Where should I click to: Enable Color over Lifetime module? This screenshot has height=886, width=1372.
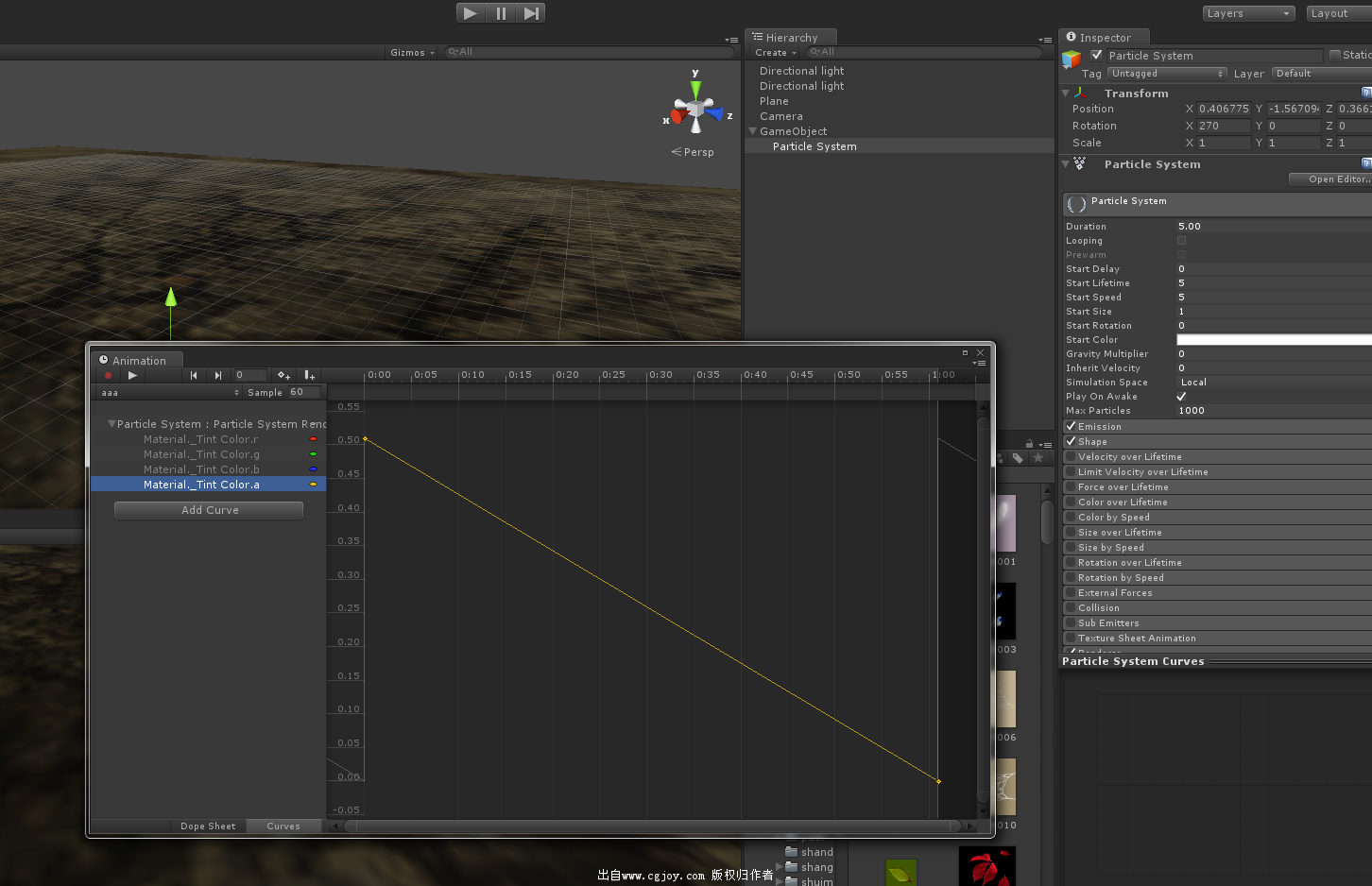[x=1071, y=503]
